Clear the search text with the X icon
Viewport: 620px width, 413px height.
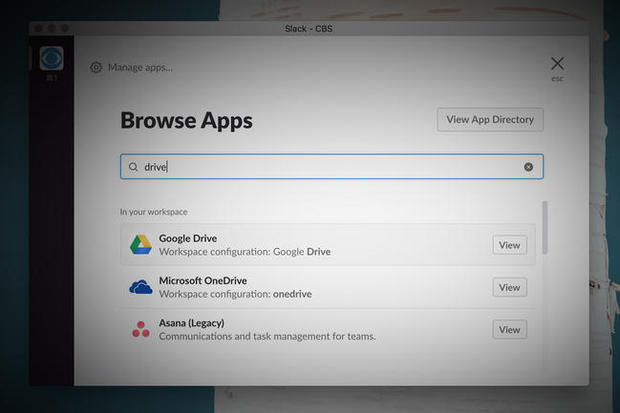tap(529, 167)
